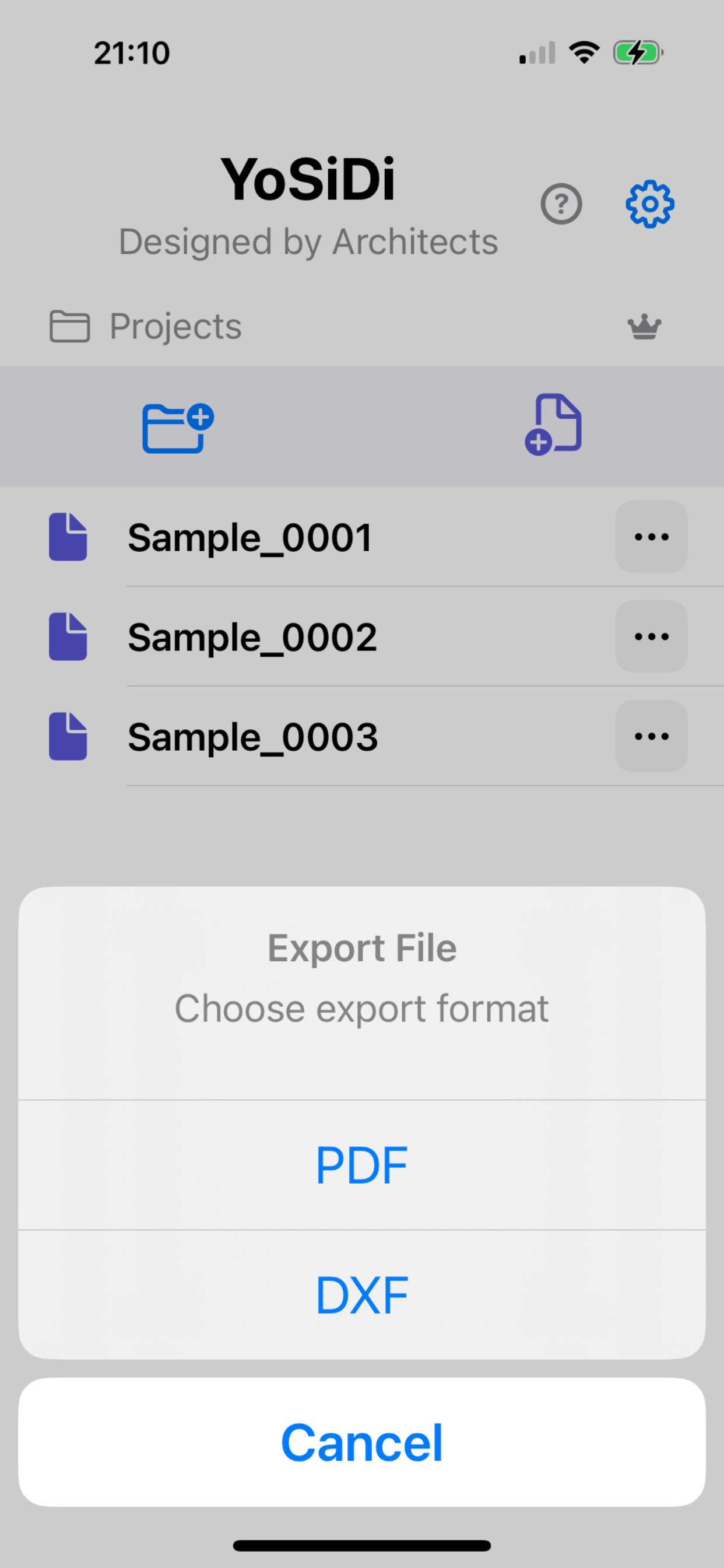Create a new folder with folder-plus icon

(177, 428)
